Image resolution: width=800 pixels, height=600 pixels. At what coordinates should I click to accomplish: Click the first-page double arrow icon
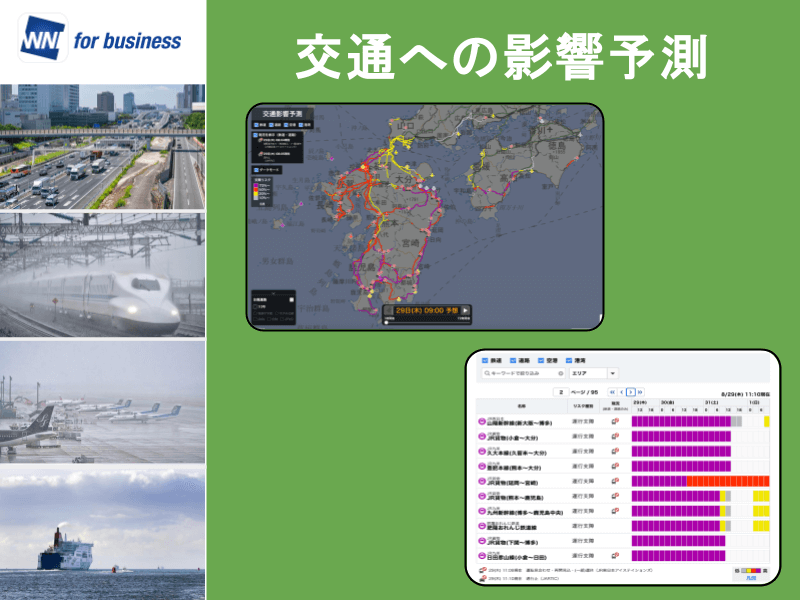[610, 392]
